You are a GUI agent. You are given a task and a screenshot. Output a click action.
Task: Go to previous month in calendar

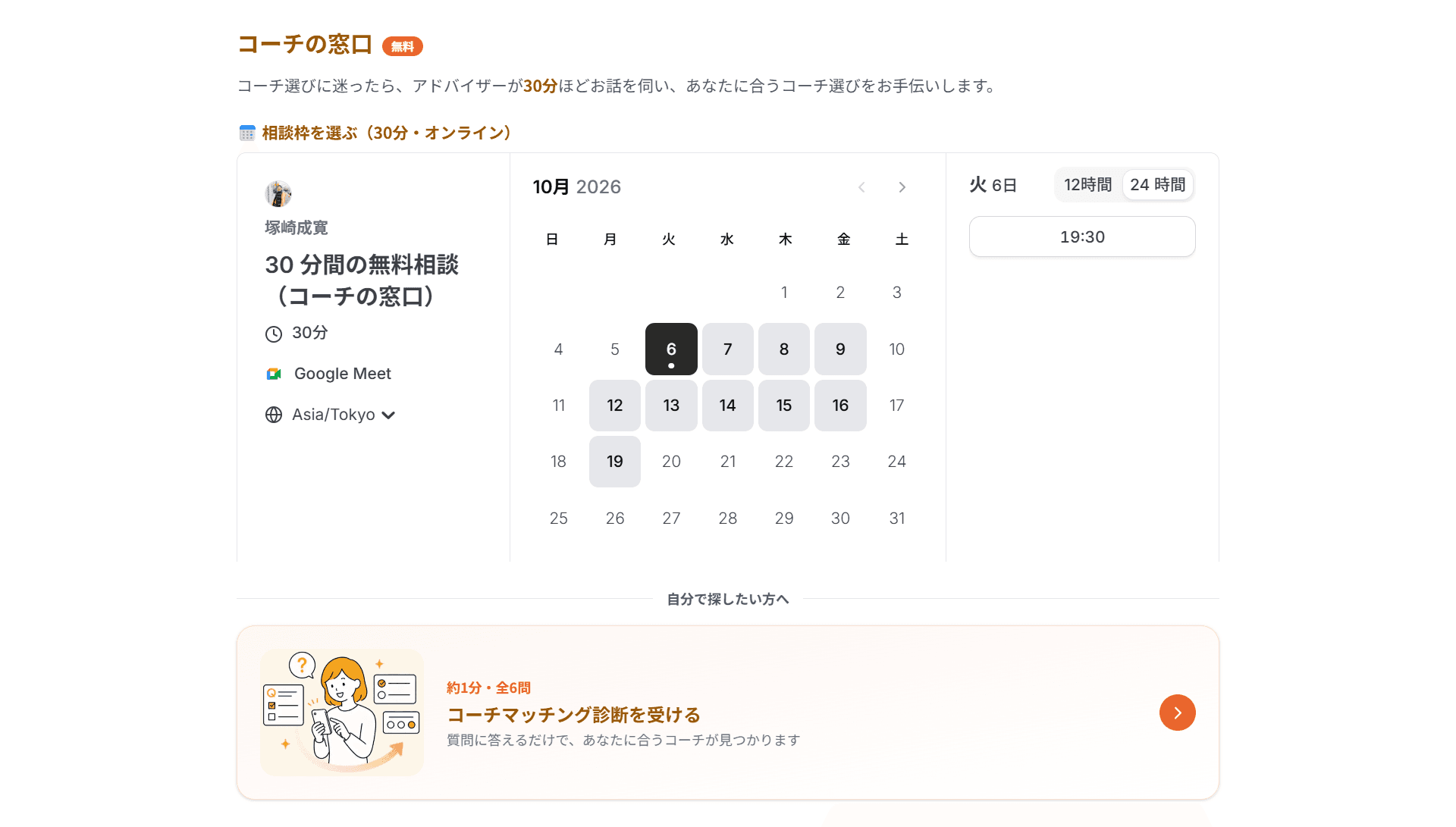click(861, 187)
